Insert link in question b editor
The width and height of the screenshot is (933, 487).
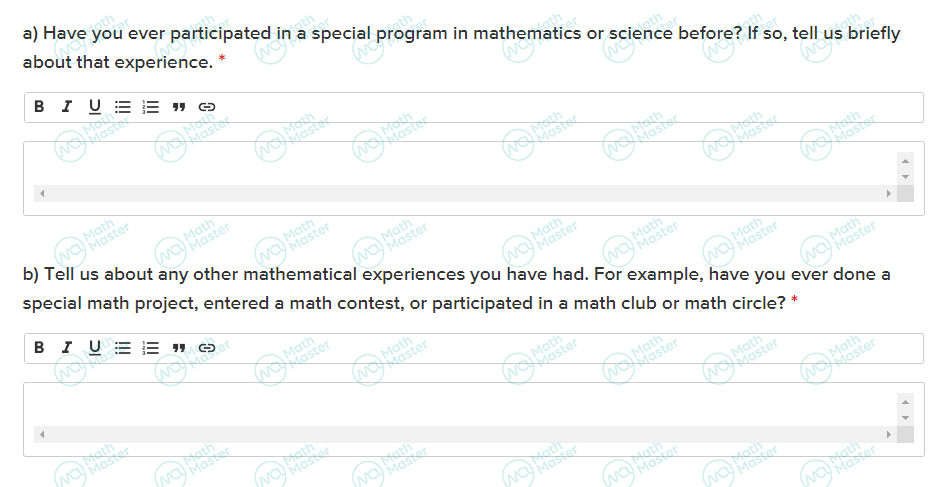point(206,348)
